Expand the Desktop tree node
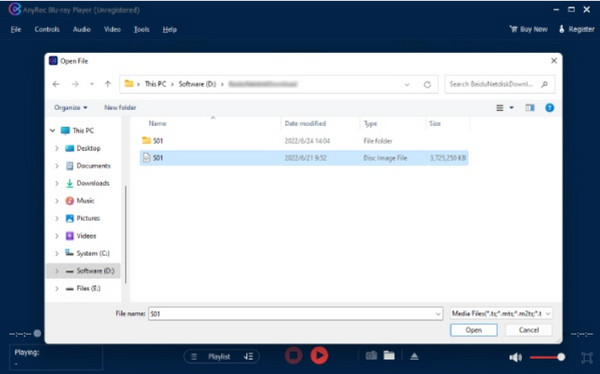Viewport: 600px width, 374px height. click(57, 148)
